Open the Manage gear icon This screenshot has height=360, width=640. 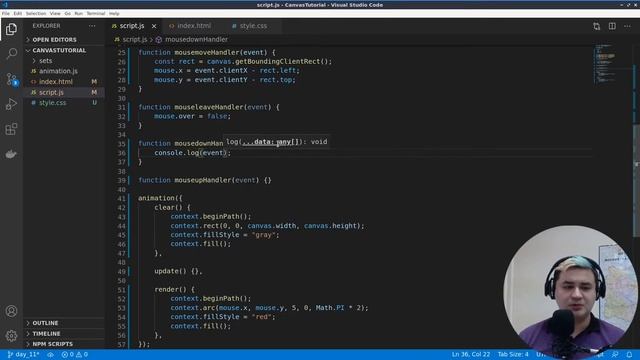tap(11, 336)
